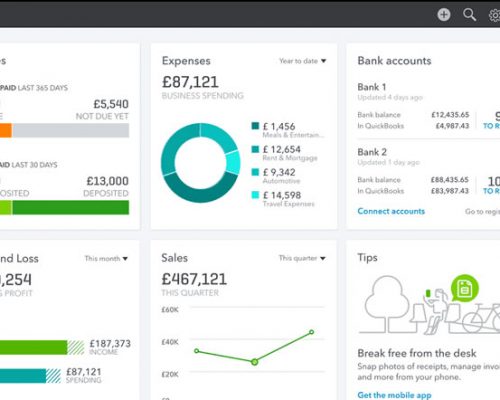
Task: Click the £83,987.43 QuickBooks balance
Action: (450, 191)
